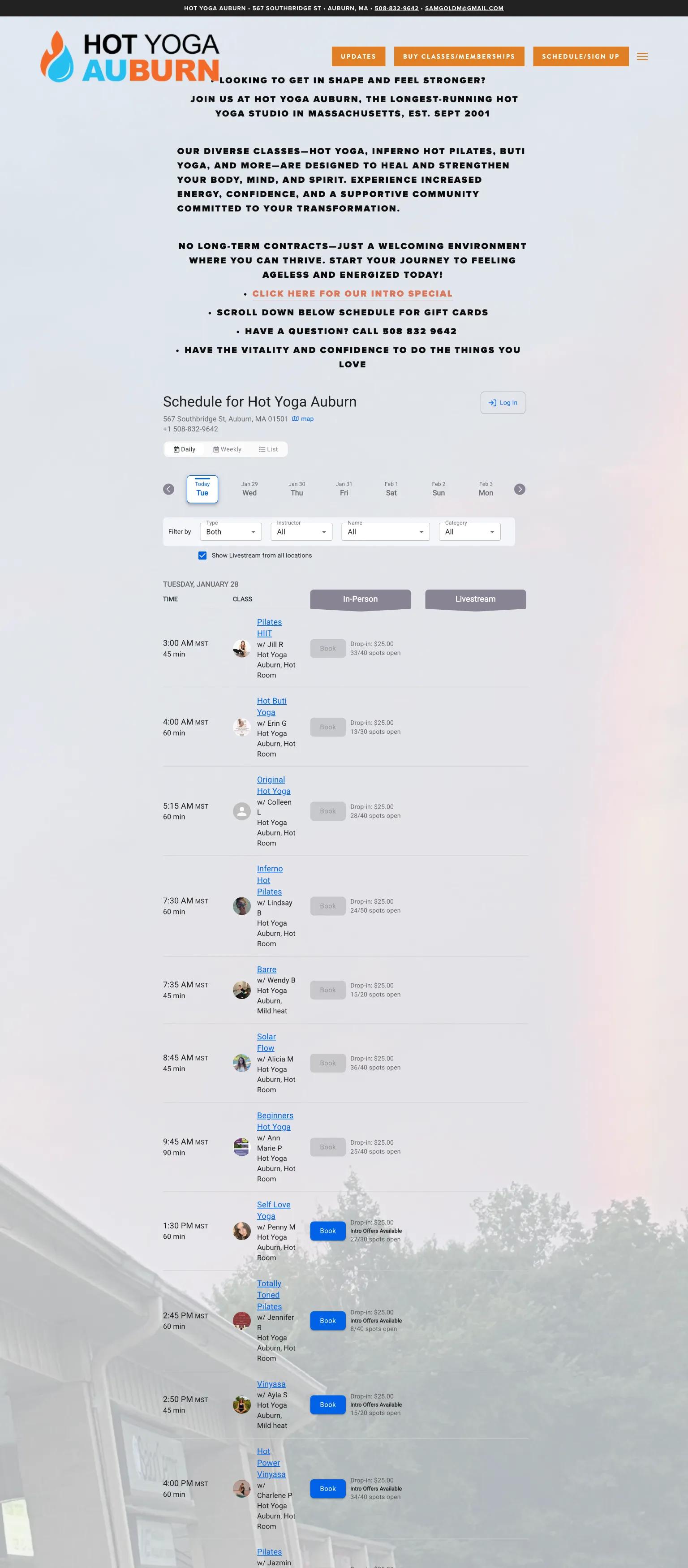
Task: Switch to Daily schedule view
Action: point(185,450)
